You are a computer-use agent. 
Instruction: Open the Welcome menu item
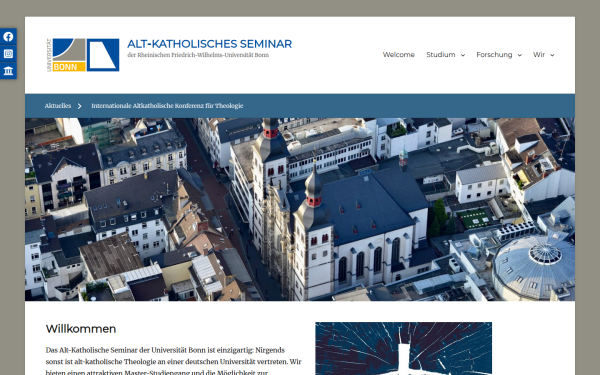[398, 55]
